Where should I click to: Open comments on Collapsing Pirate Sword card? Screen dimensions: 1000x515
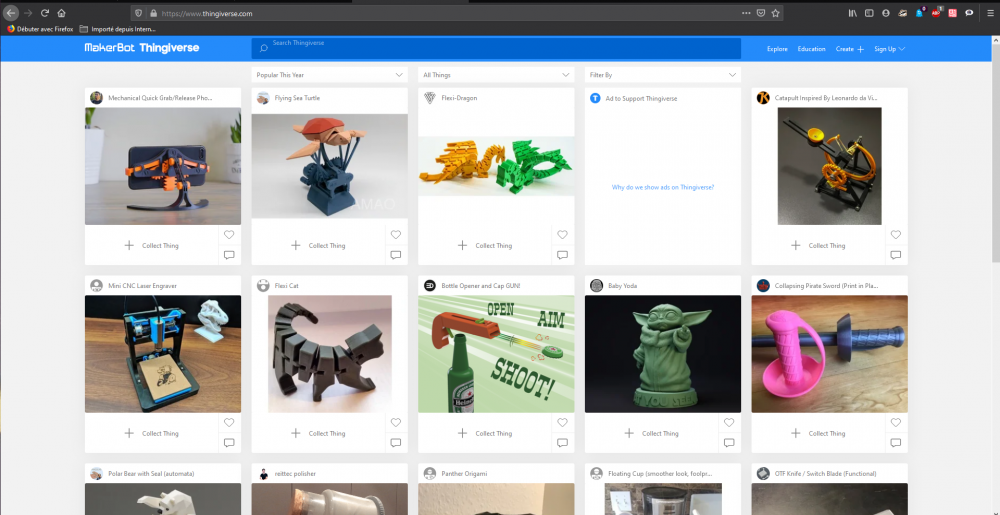tap(895, 443)
